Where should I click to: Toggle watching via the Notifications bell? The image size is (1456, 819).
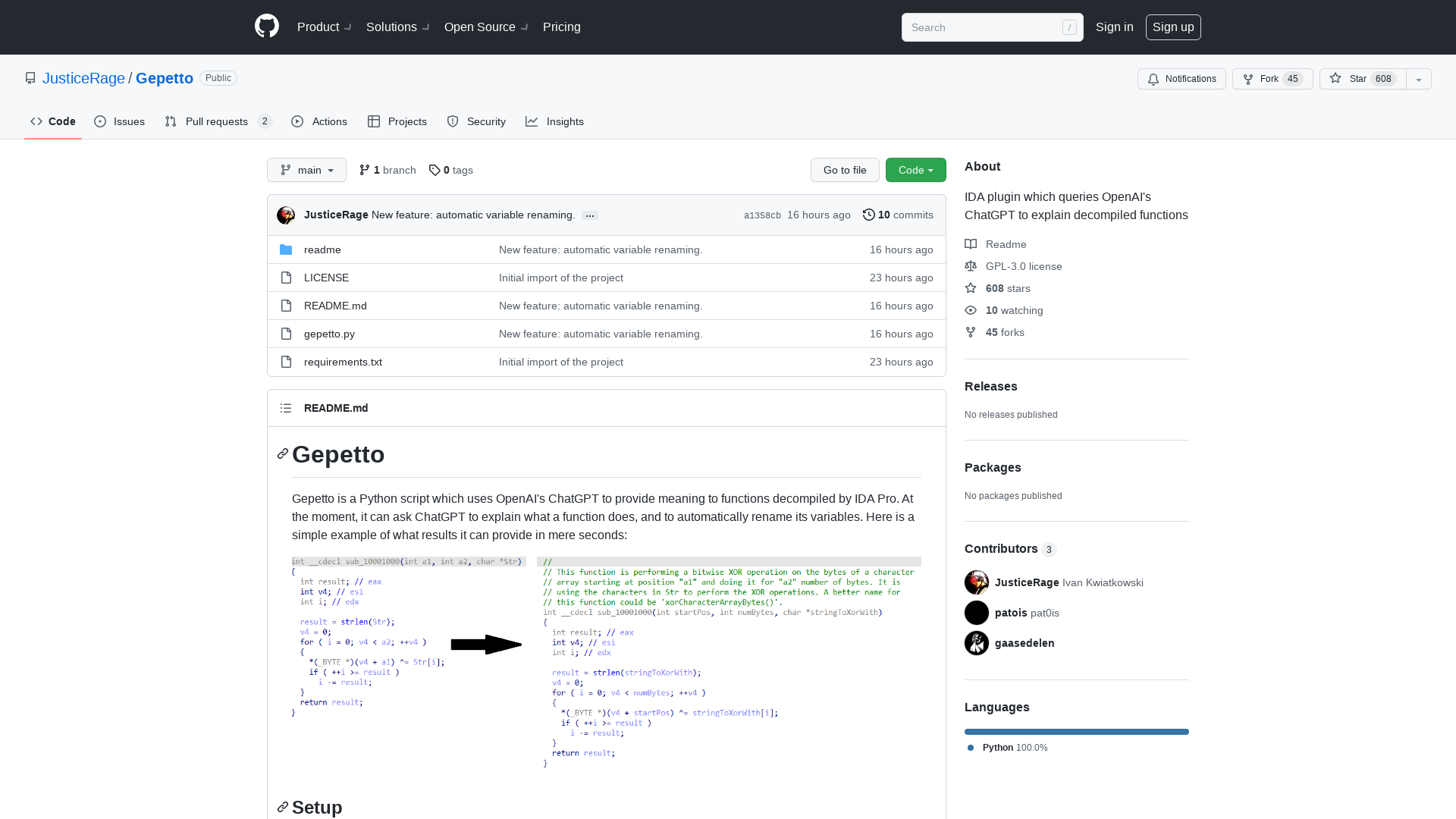point(1181,79)
